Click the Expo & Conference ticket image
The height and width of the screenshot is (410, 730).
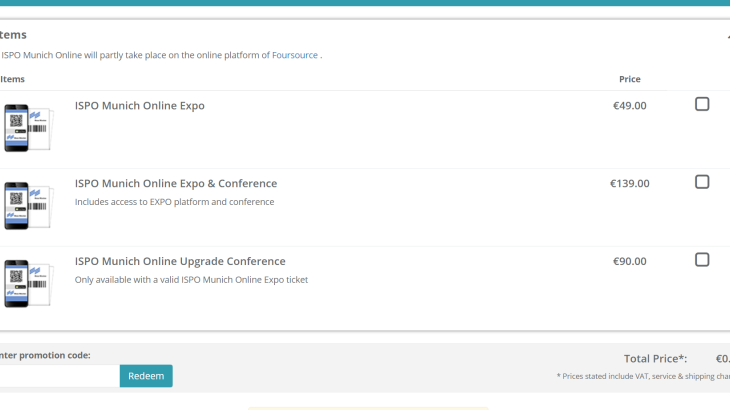[x=29, y=206]
